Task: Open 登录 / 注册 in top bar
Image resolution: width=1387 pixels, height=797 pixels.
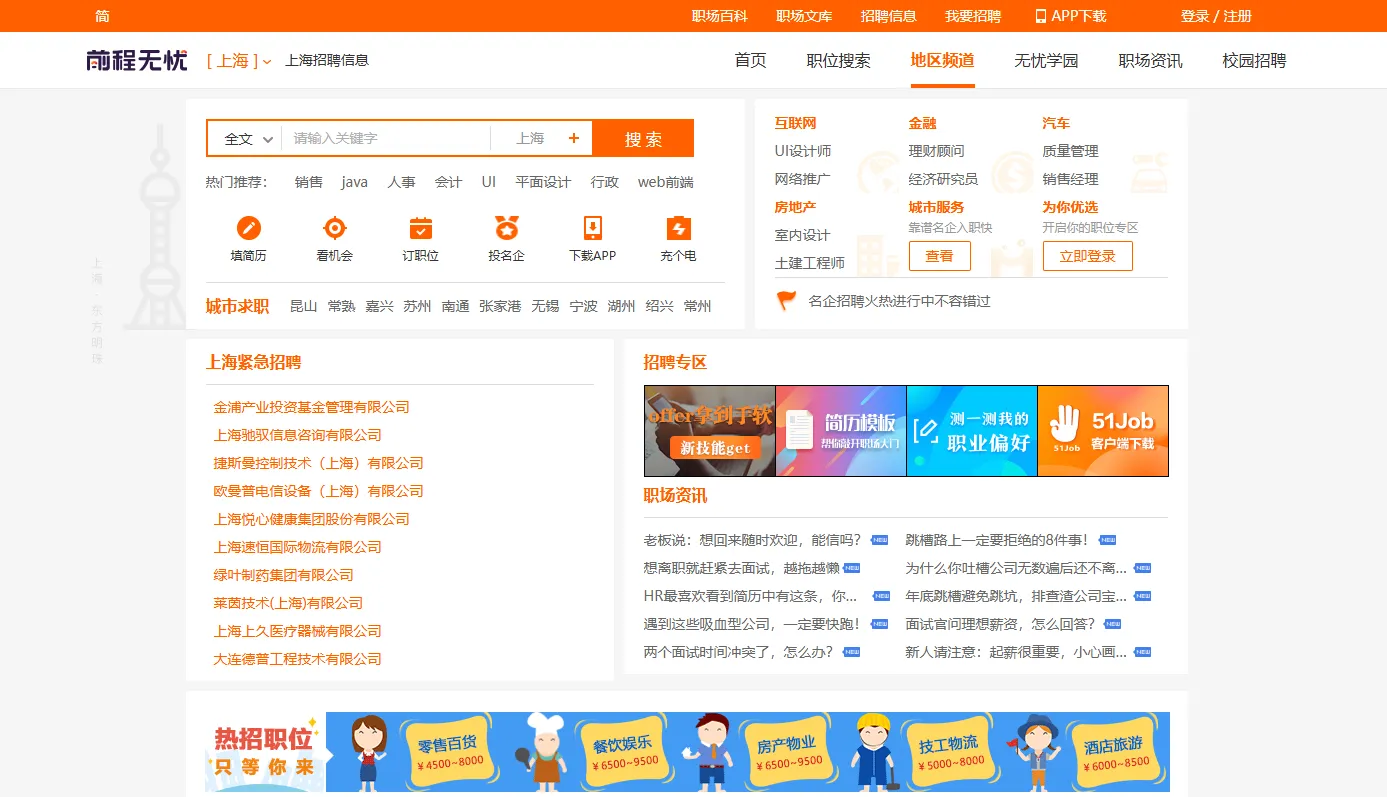Action: 1216,16
